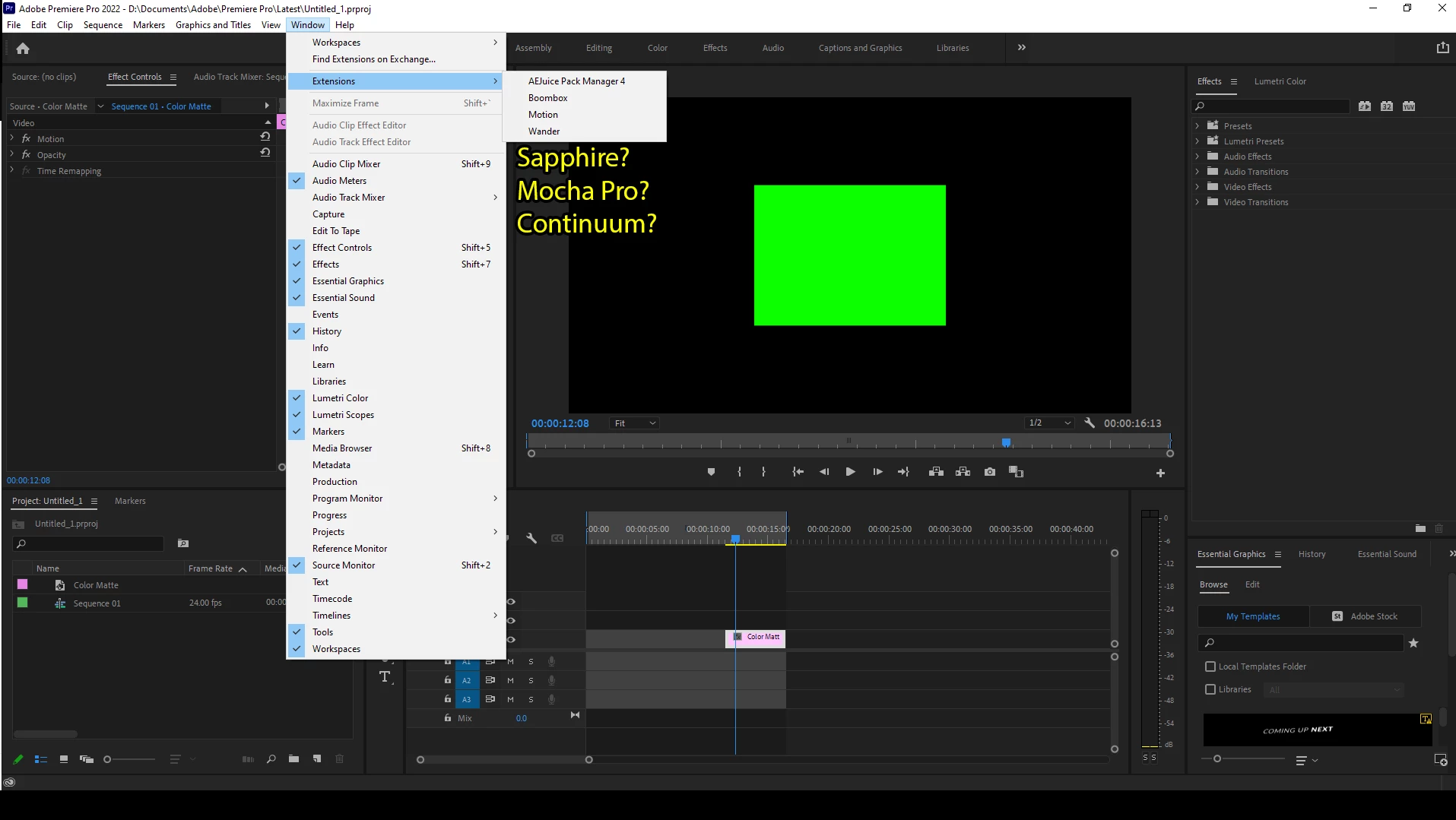Image resolution: width=1456 pixels, height=820 pixels.
Task: Open the Fit zoom level dropdown
Action: [x=634, y=423]
